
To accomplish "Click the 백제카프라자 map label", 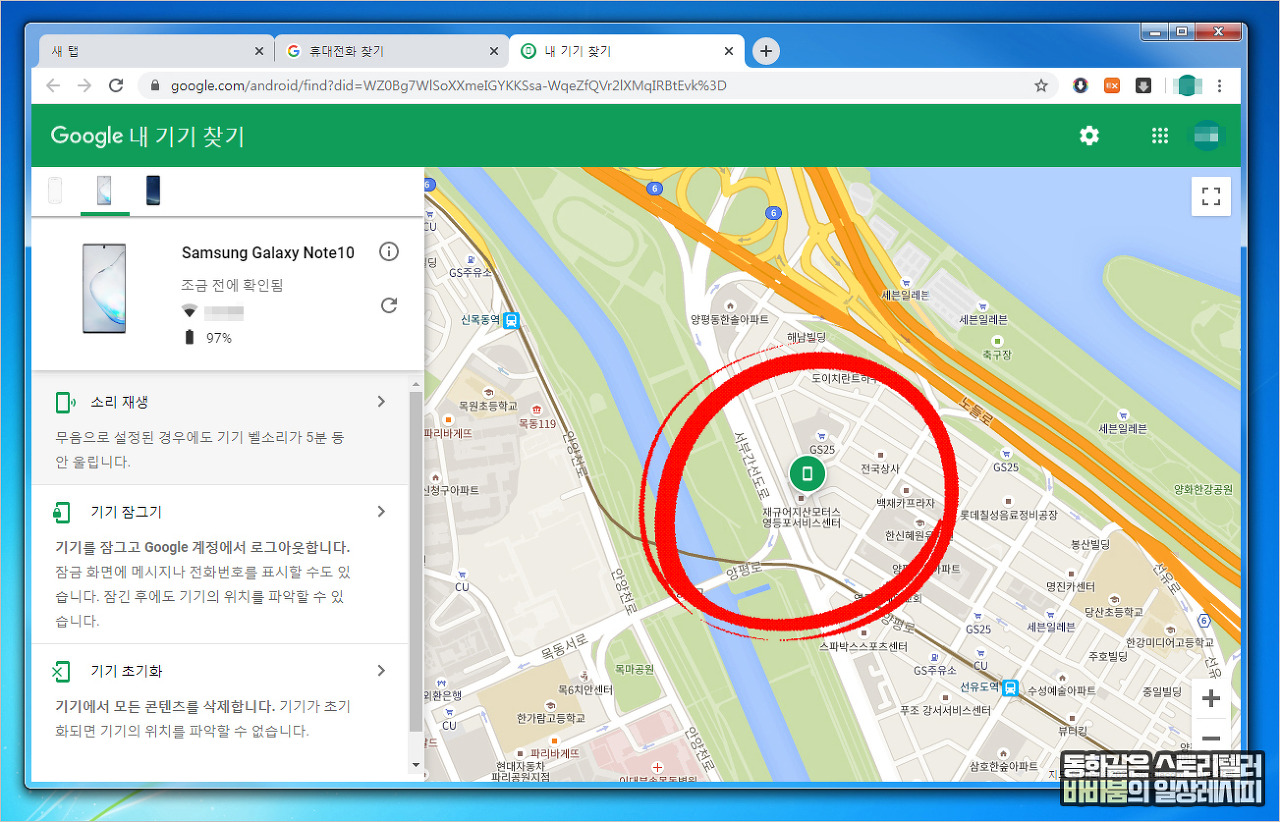I will (905, 502).
